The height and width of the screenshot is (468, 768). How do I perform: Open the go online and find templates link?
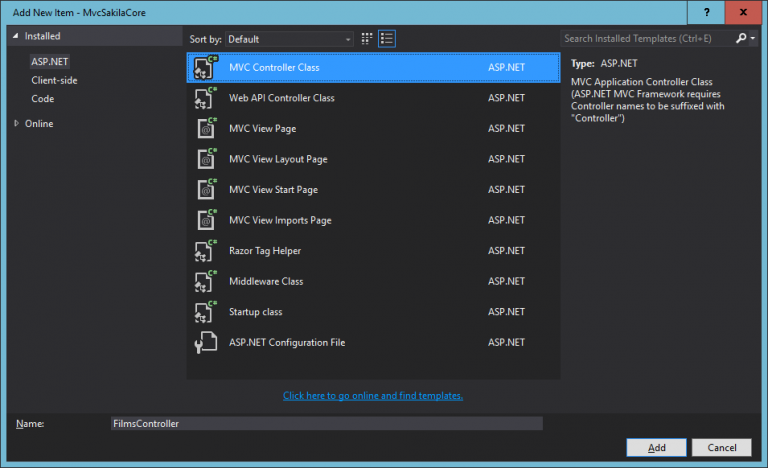coord(373,396)
